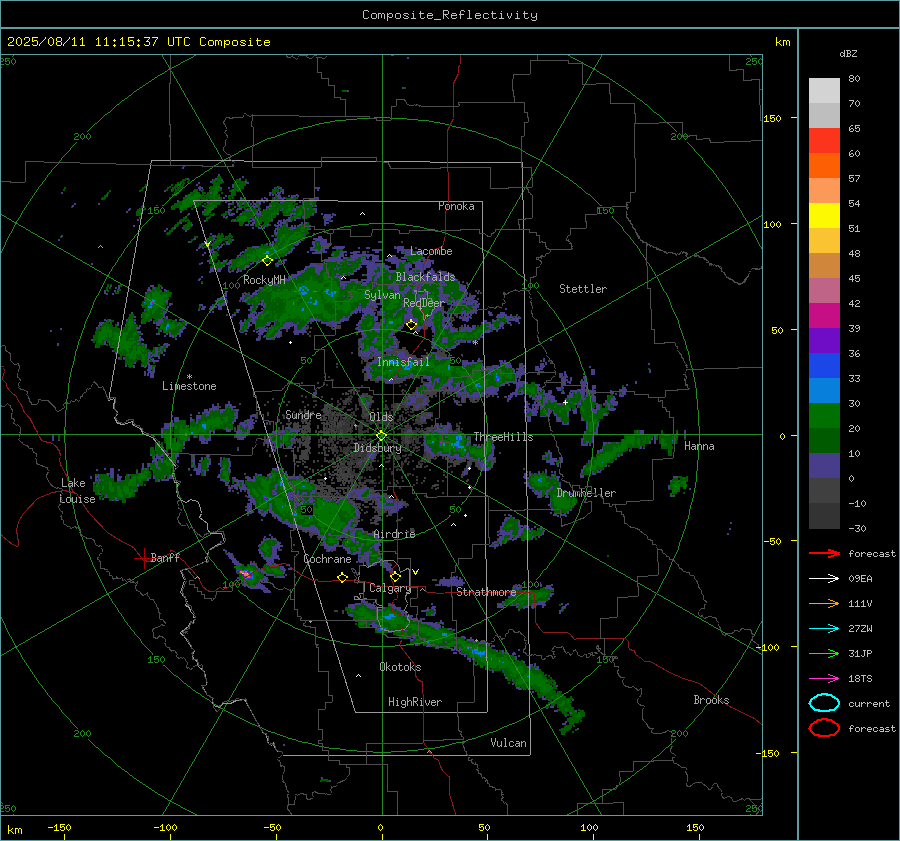Click the 33 dBZ blue color swatch

click(824, 366)
